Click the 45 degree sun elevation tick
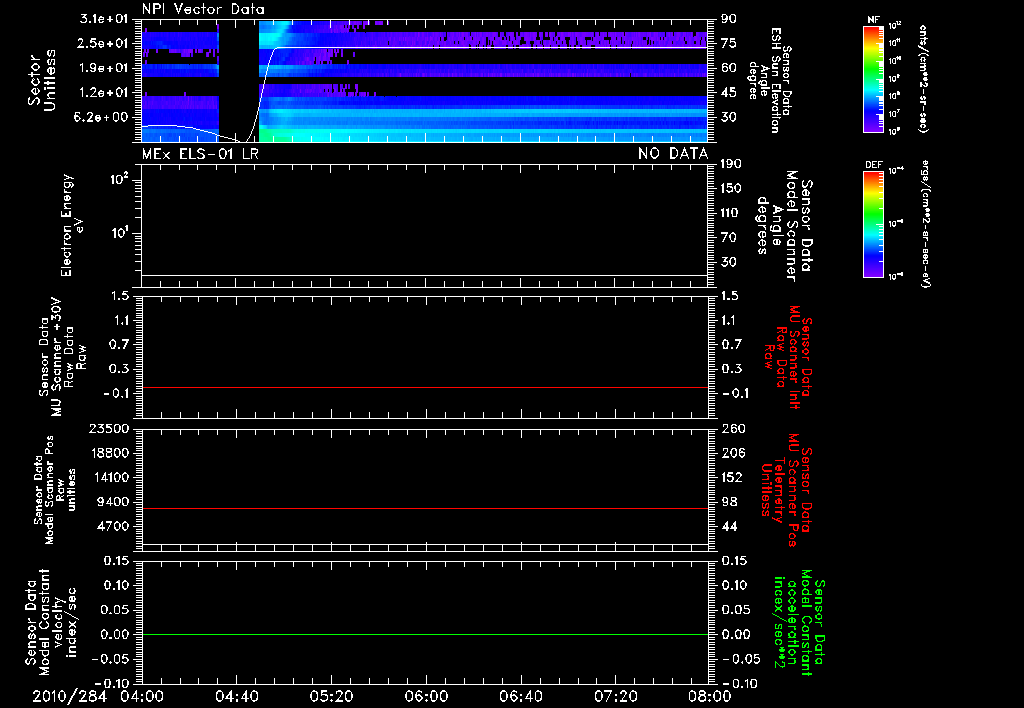 click(729, 93)
